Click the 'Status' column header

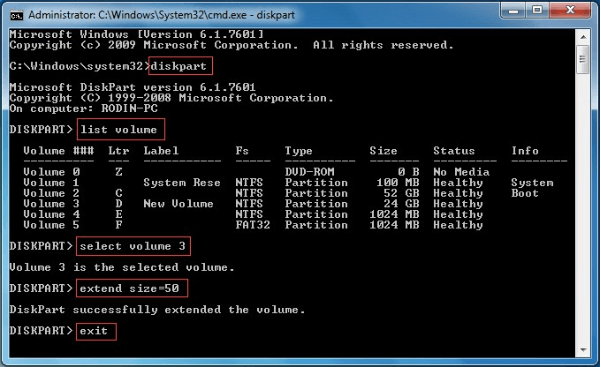tap(454, 151)
